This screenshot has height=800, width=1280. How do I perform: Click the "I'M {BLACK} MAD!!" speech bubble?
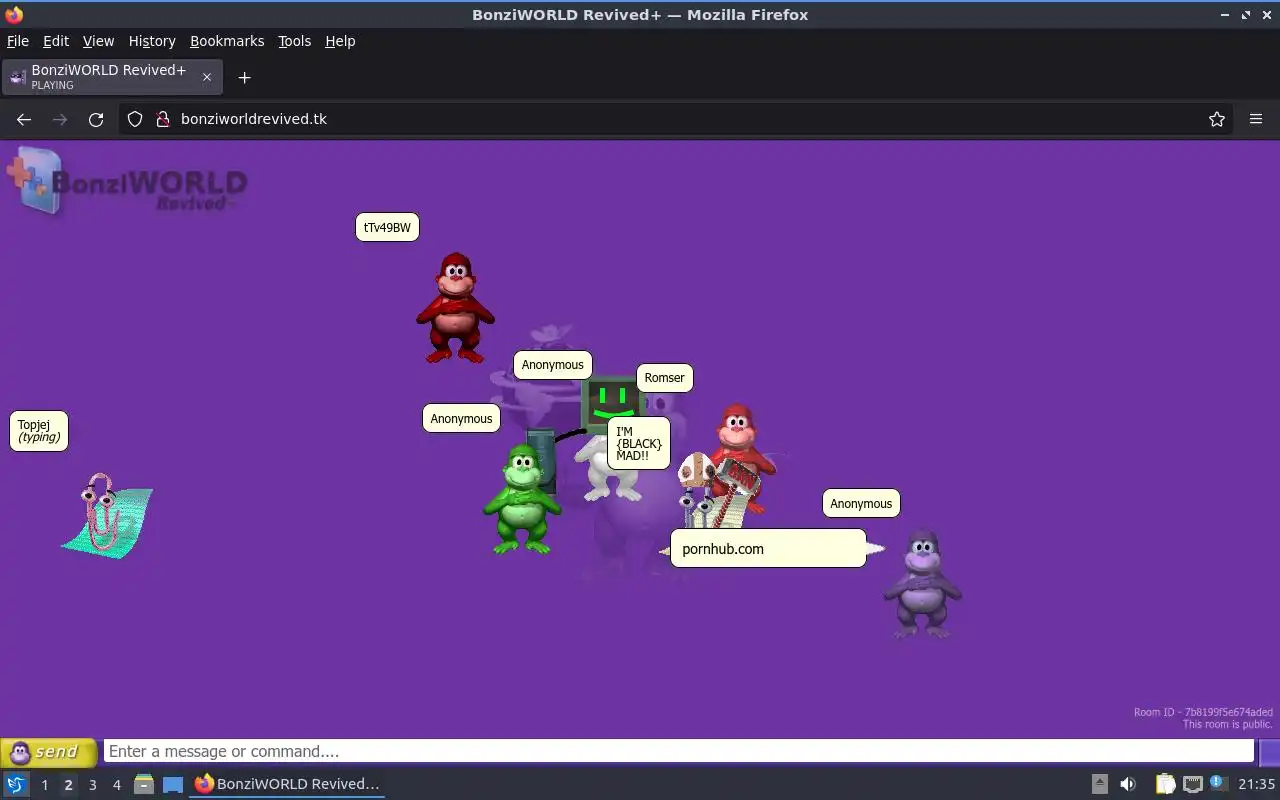(639, 443)
